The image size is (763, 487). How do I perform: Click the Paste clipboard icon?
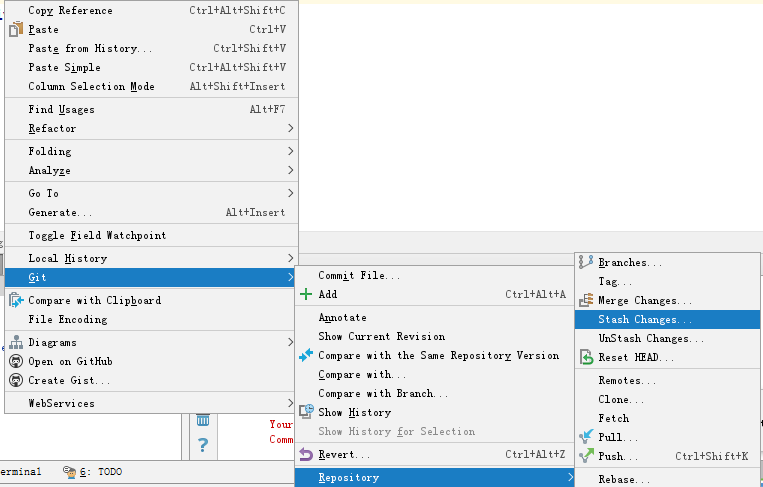click(x=16, y=29)
